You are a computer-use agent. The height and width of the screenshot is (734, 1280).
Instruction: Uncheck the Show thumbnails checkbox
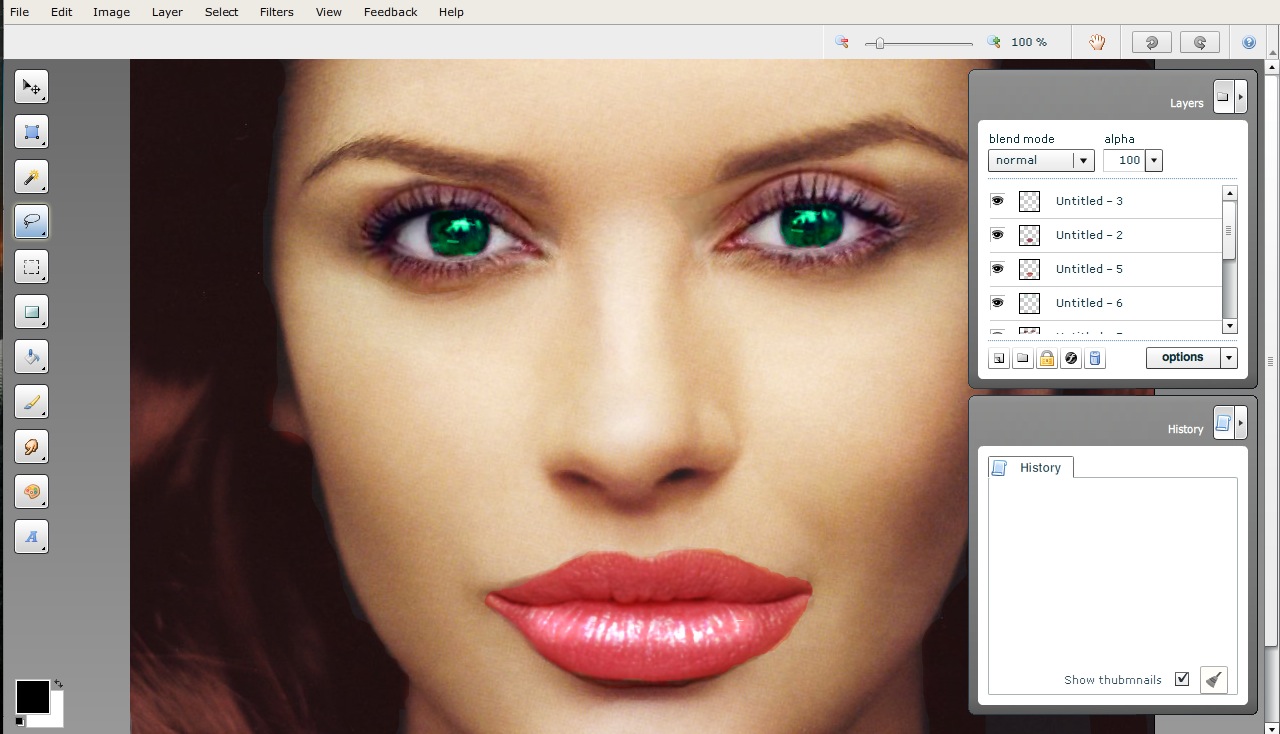(1182, 679)
